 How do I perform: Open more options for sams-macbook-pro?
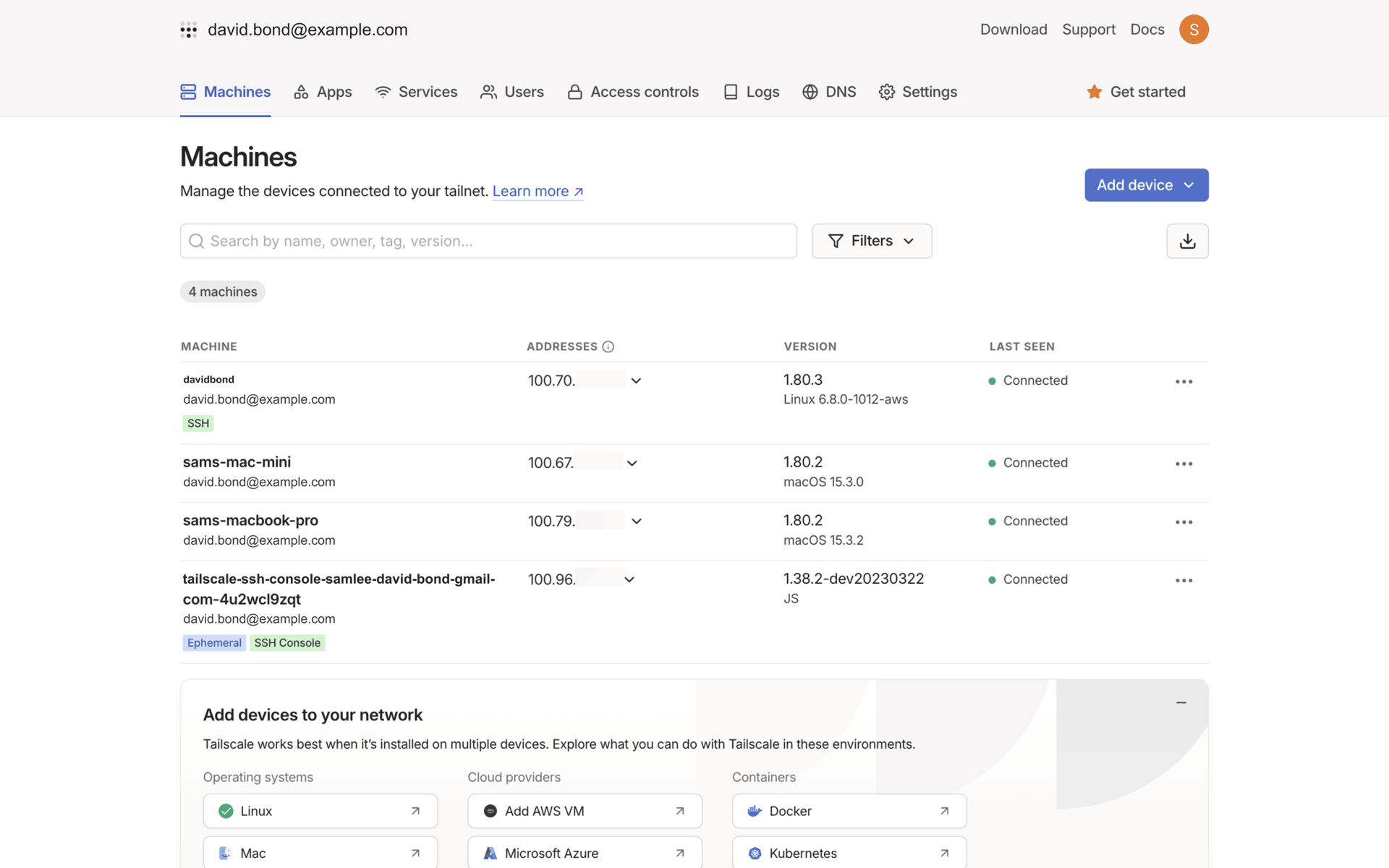coord(1184,522)
